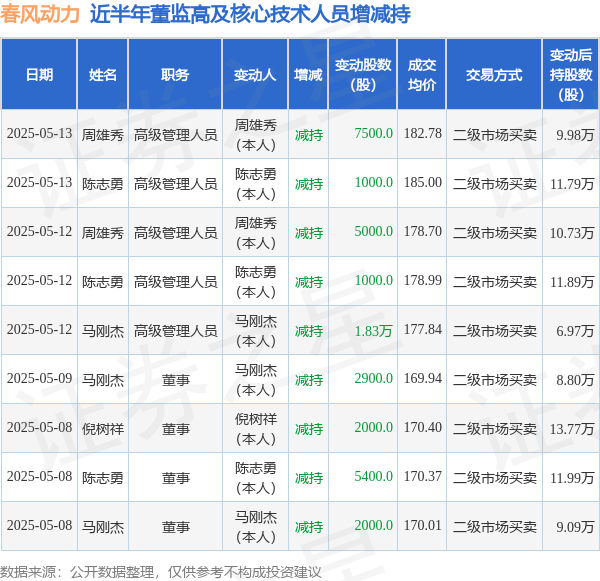Click the 增减 column header
600x581 pixels.
point(308,75)
